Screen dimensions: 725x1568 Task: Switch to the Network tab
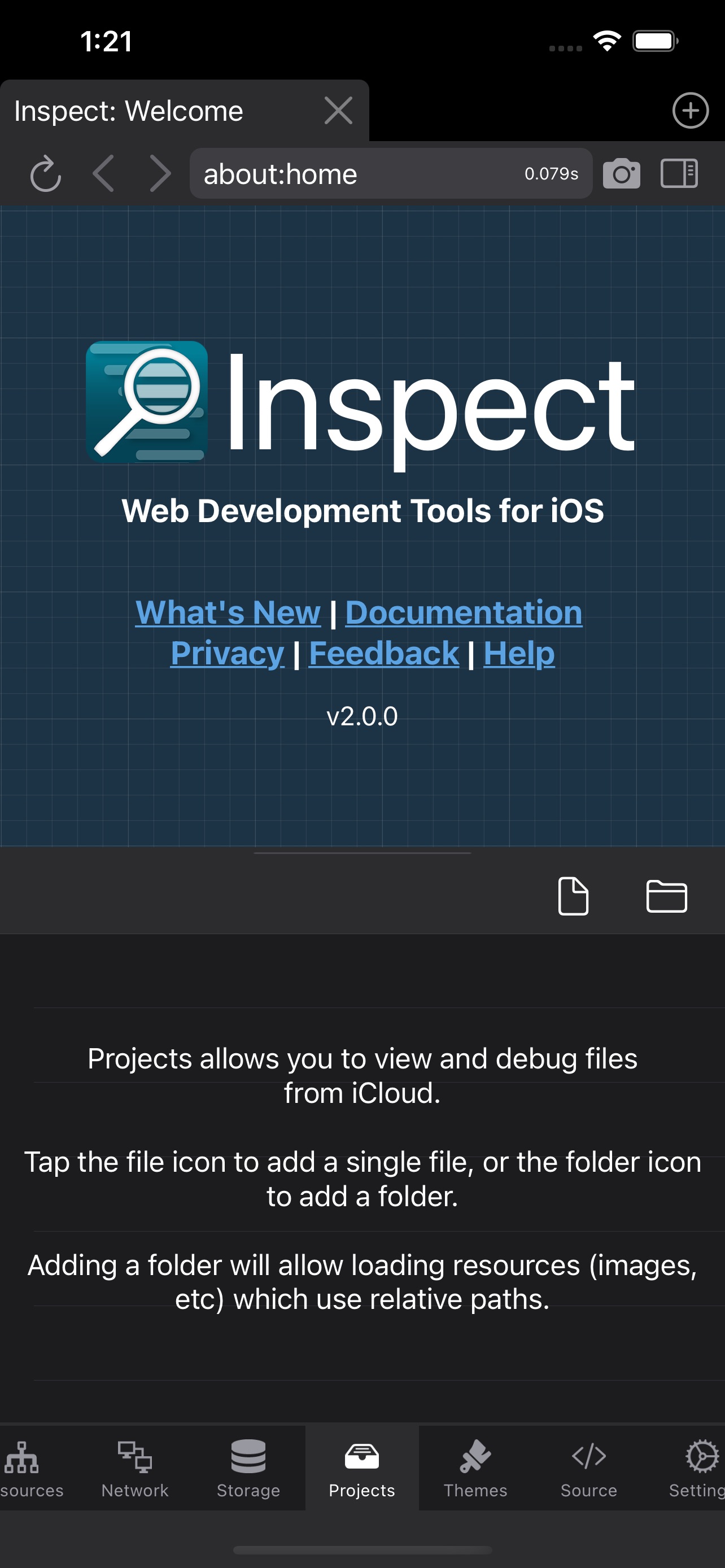click(135, 1468)
